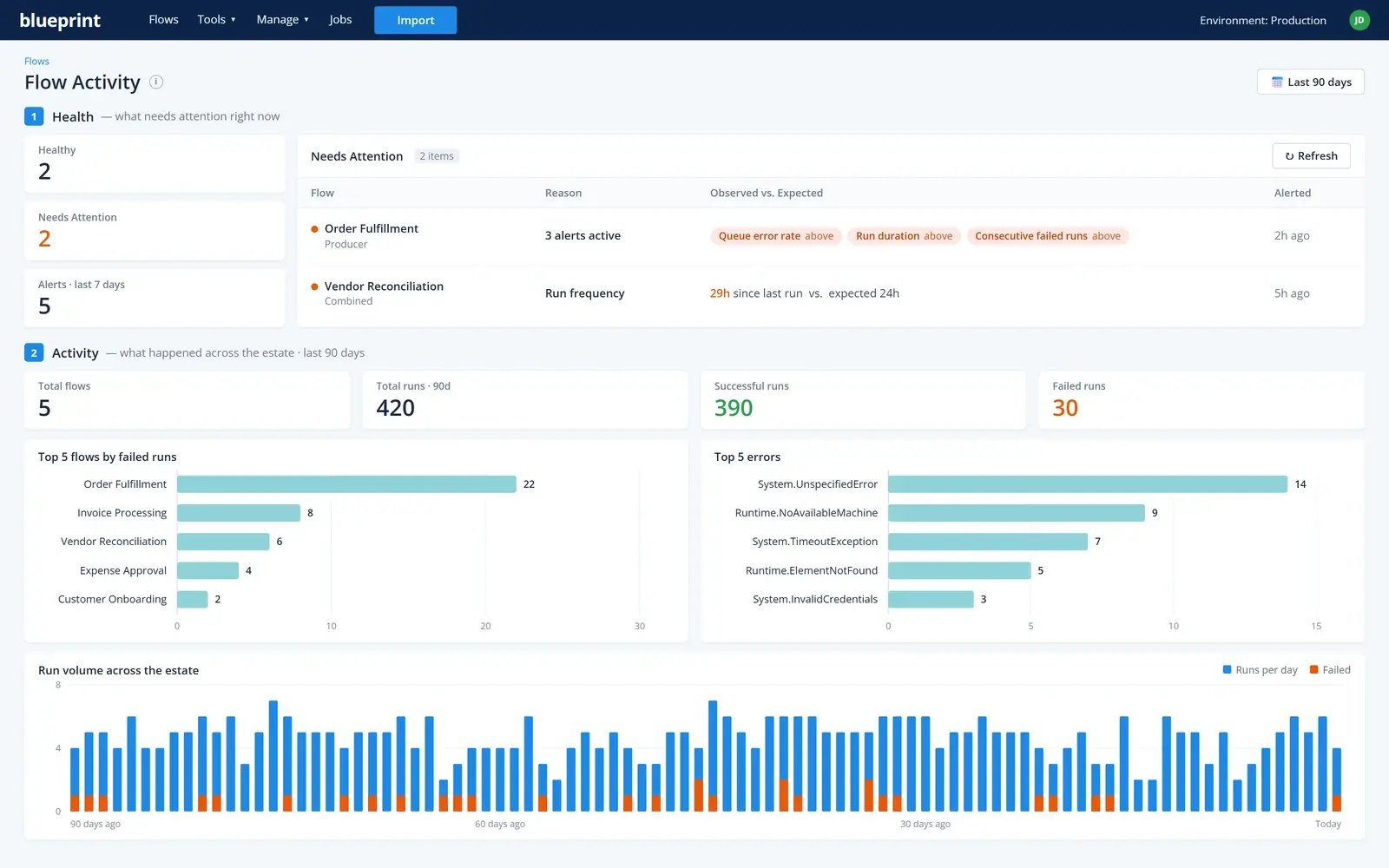Click the System.InvalidCredentials bar
Image resolution: width=1389 pixels, height=868 pixels.
point(931,599)
